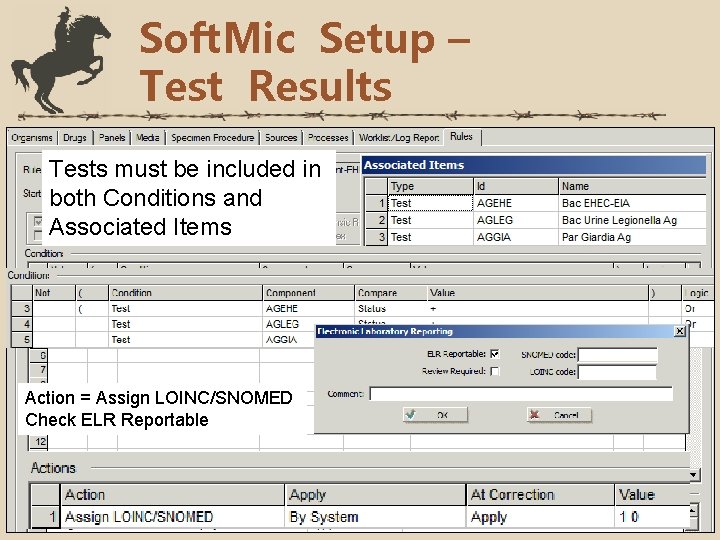The image size is (720, 540).
Task: Click 'Bac EHEC-EIA' name cell
Action: point(632,203)
